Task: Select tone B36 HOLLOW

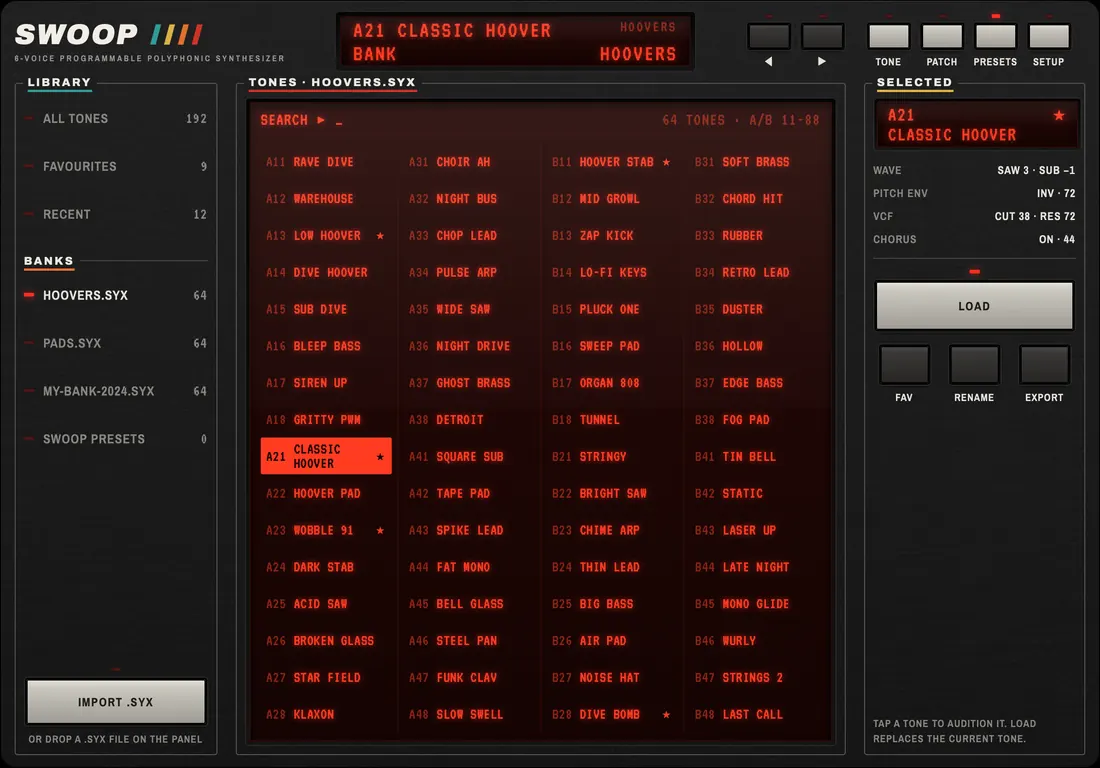Action: coord(755,346)
